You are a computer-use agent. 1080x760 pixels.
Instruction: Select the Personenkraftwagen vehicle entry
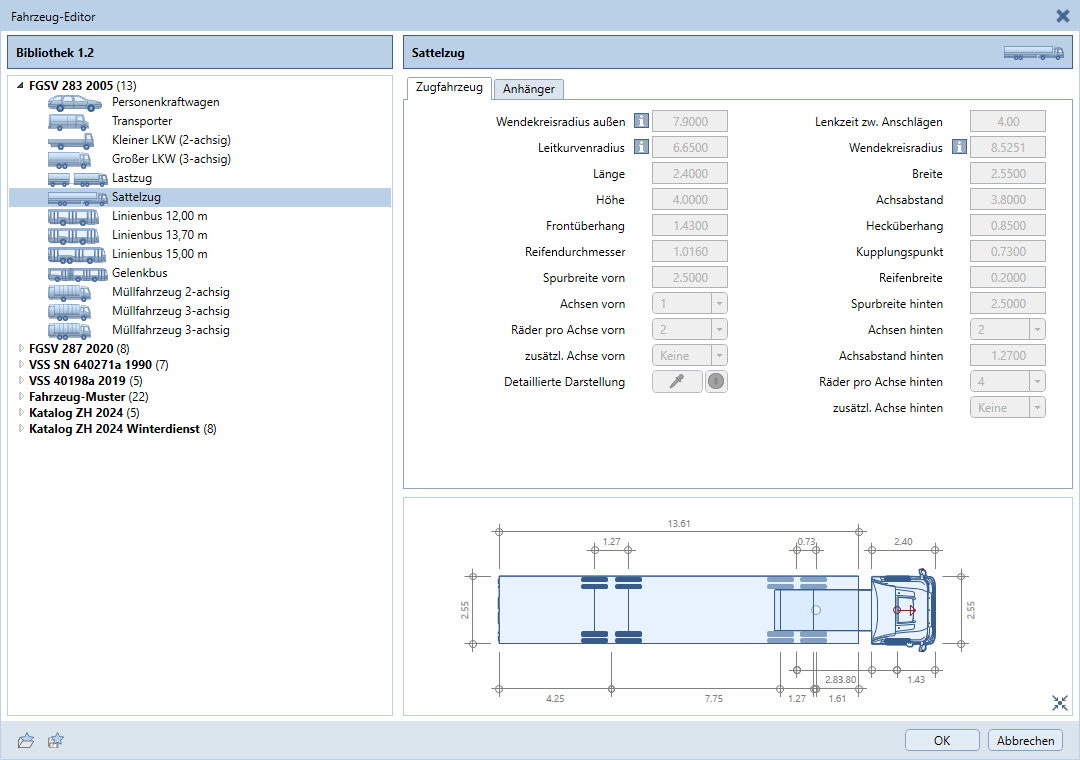point(165,102)
